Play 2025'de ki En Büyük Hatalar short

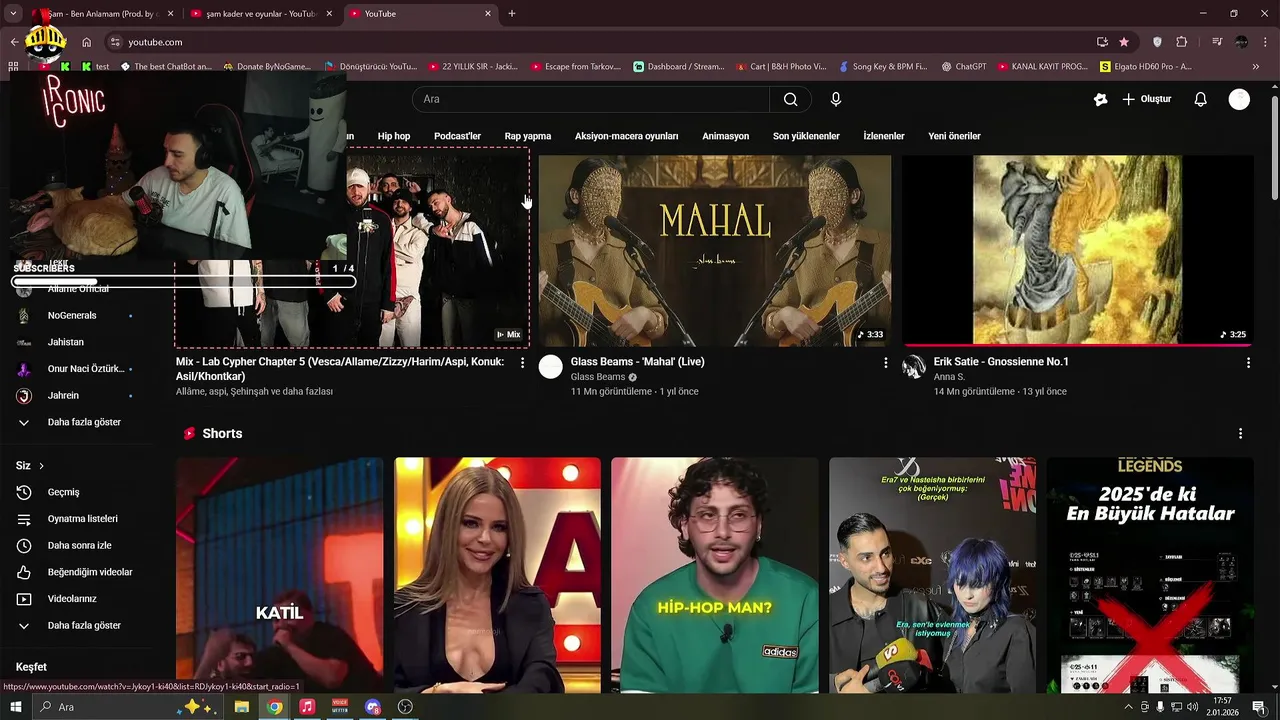(x=1150, y=575)
